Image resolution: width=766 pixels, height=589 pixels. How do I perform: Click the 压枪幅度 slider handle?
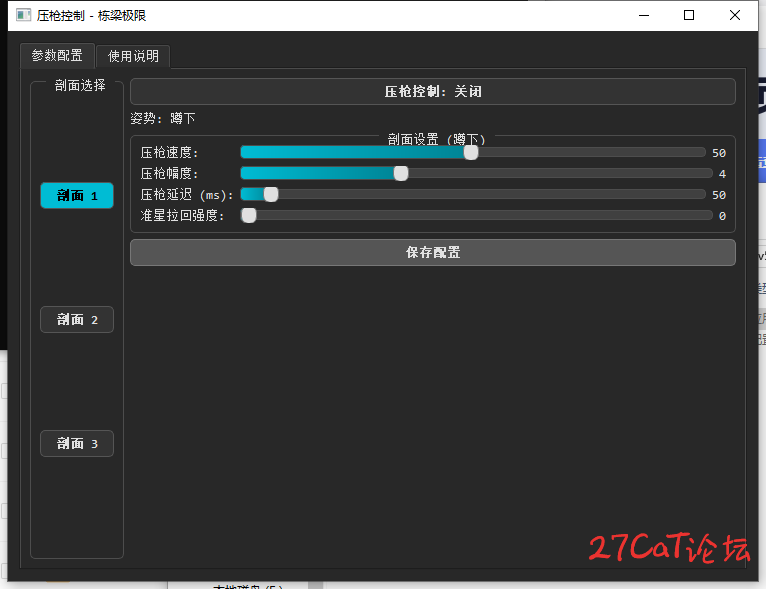401,173
